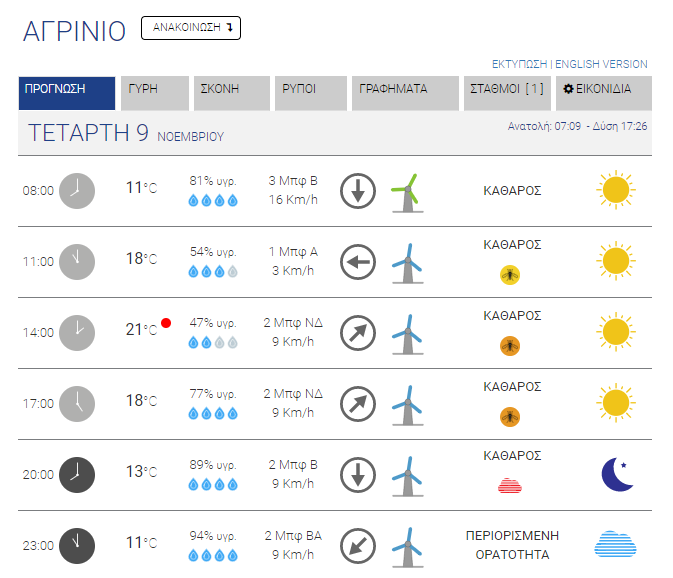Screen dimensions: 673x578
Task: Click the orange mosquito badge at 14:00
Action: tap(511, 346)
